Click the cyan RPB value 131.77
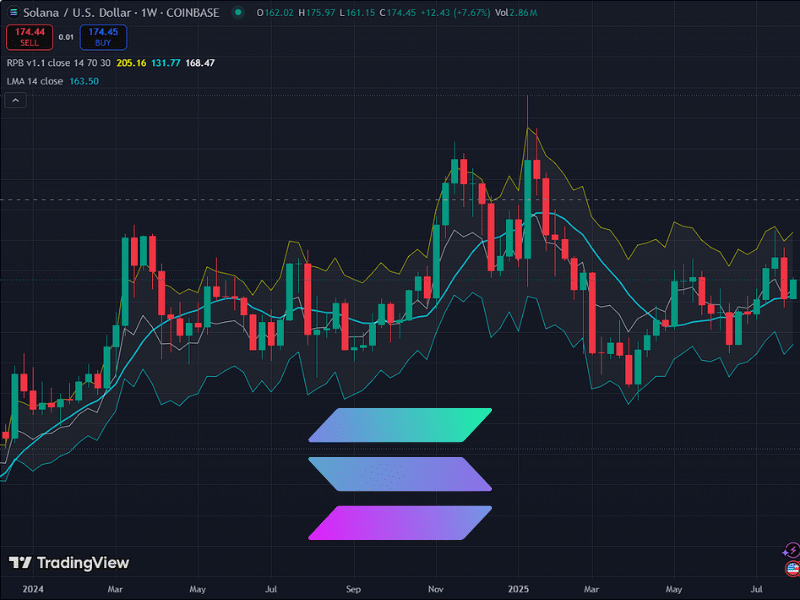The width and height of the screenshot is (800, 600). [x=166, y=63]
